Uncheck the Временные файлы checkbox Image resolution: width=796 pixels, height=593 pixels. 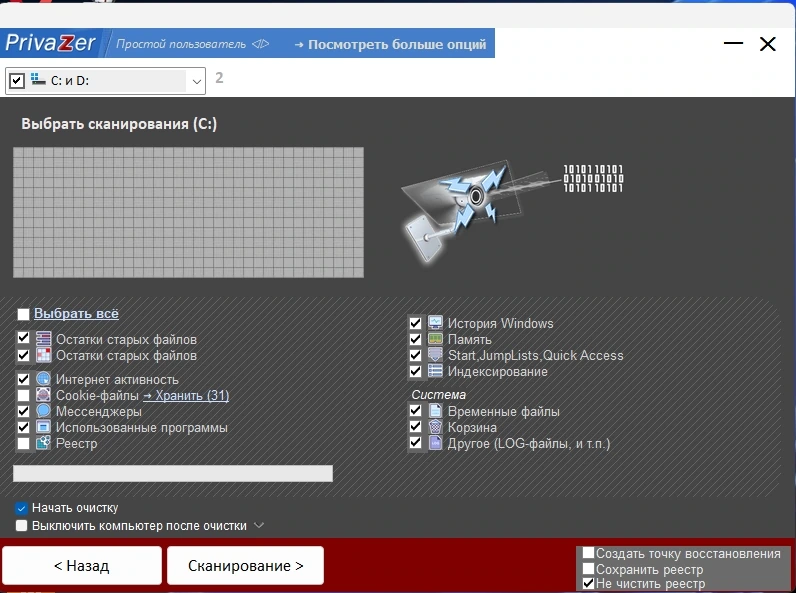(x=415, y=410)
